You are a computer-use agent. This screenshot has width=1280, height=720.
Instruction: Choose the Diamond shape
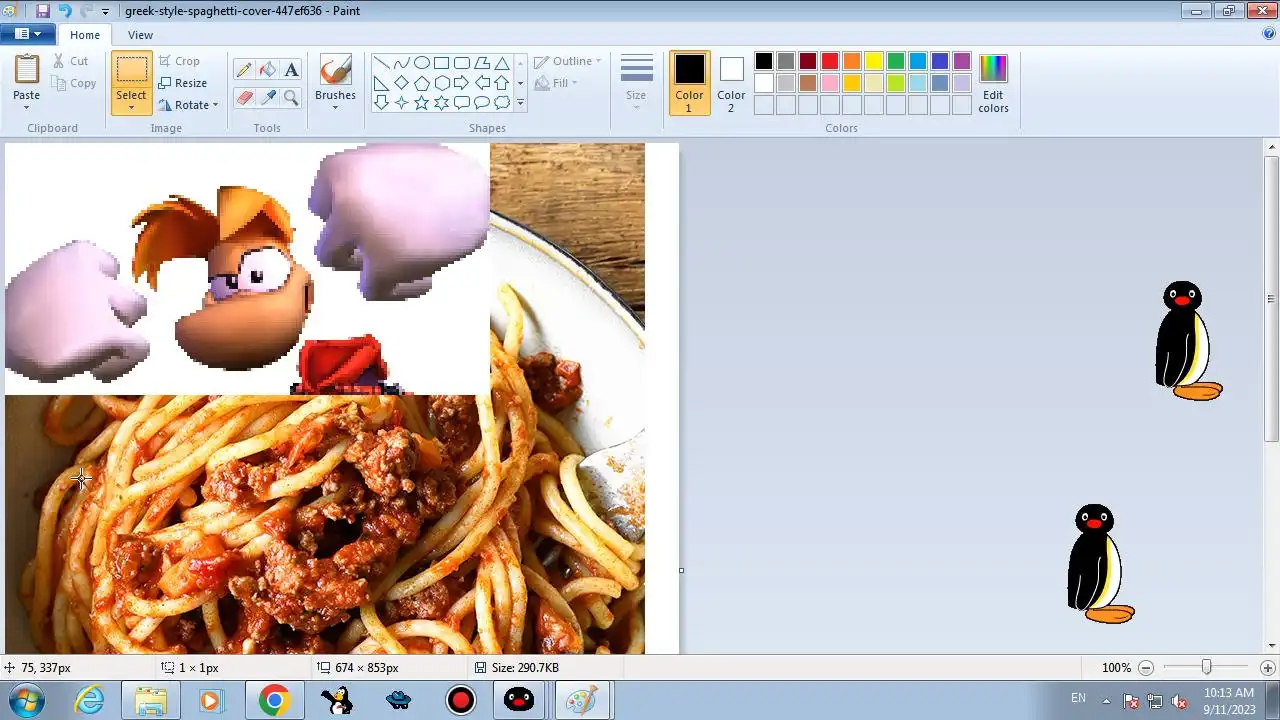pyautogui.click(x=401, y=82)
